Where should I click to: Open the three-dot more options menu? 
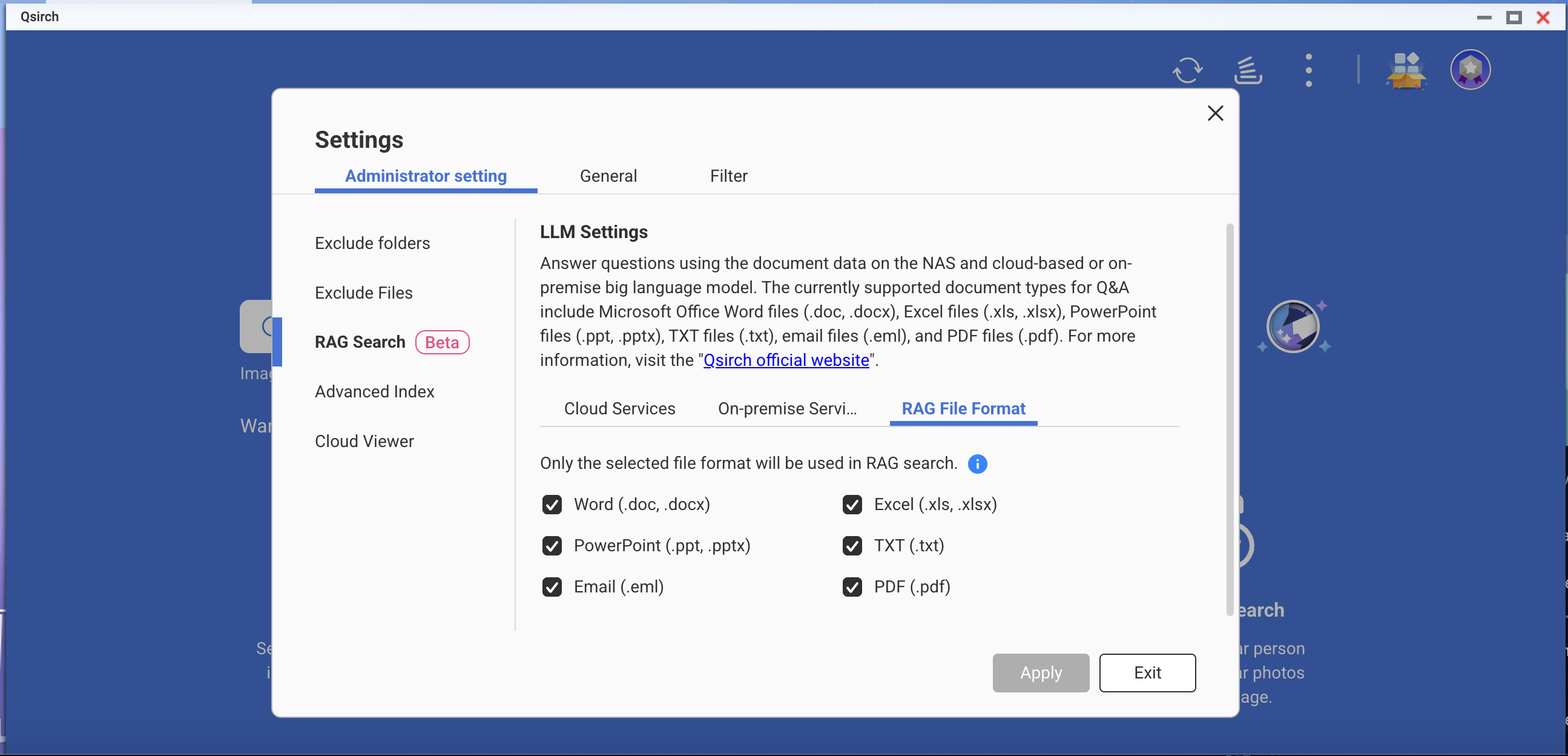click(1308, 71)
